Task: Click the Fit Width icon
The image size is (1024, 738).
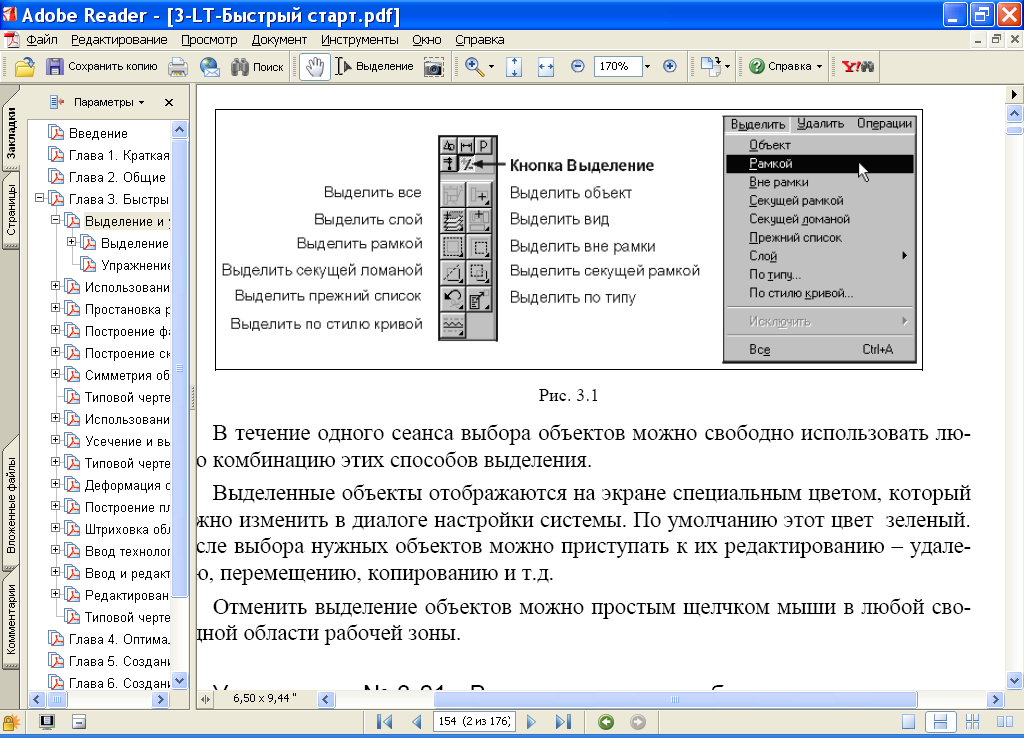Action: 546,67
